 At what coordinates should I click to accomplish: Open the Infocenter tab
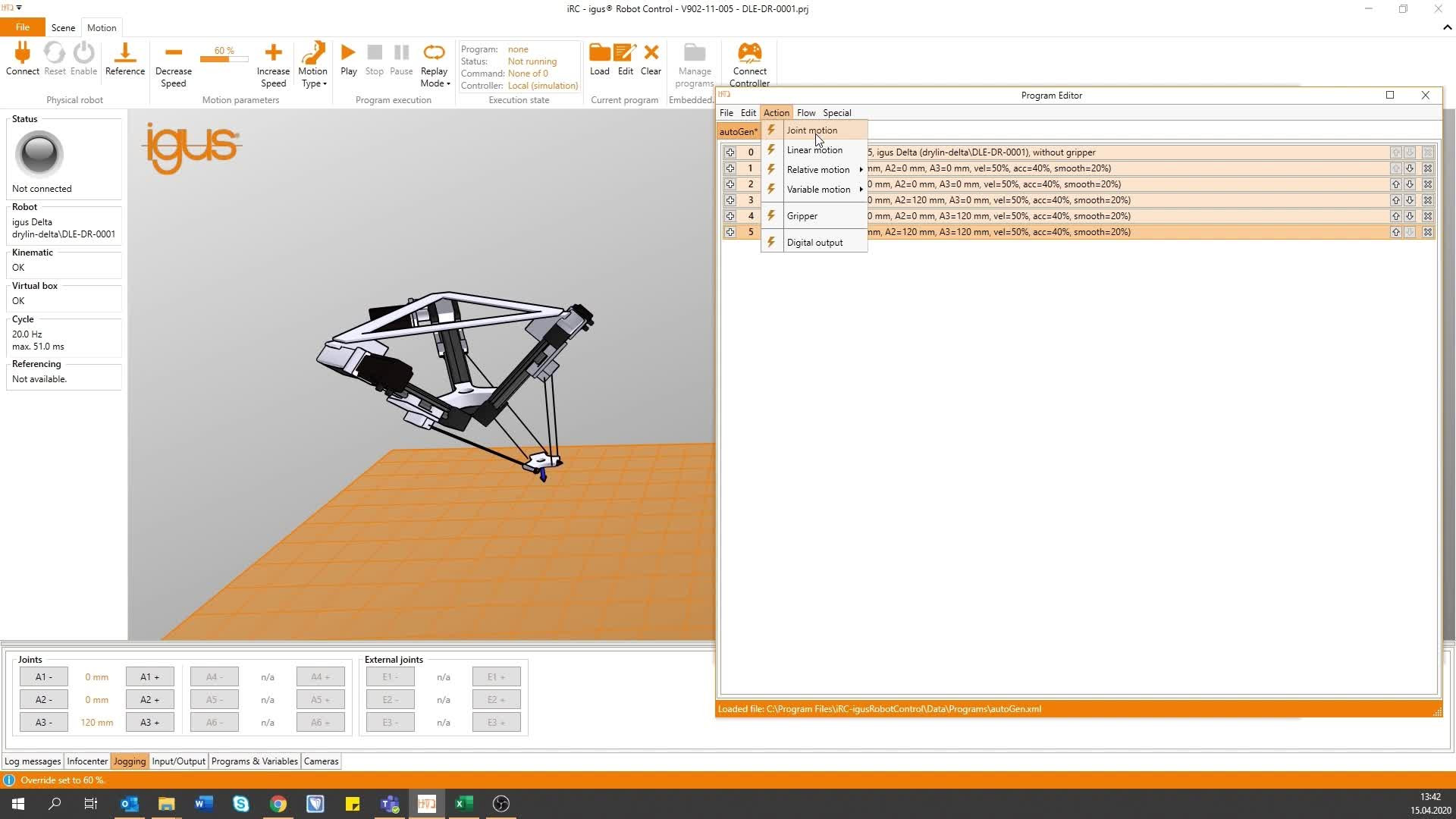[87, 761]
